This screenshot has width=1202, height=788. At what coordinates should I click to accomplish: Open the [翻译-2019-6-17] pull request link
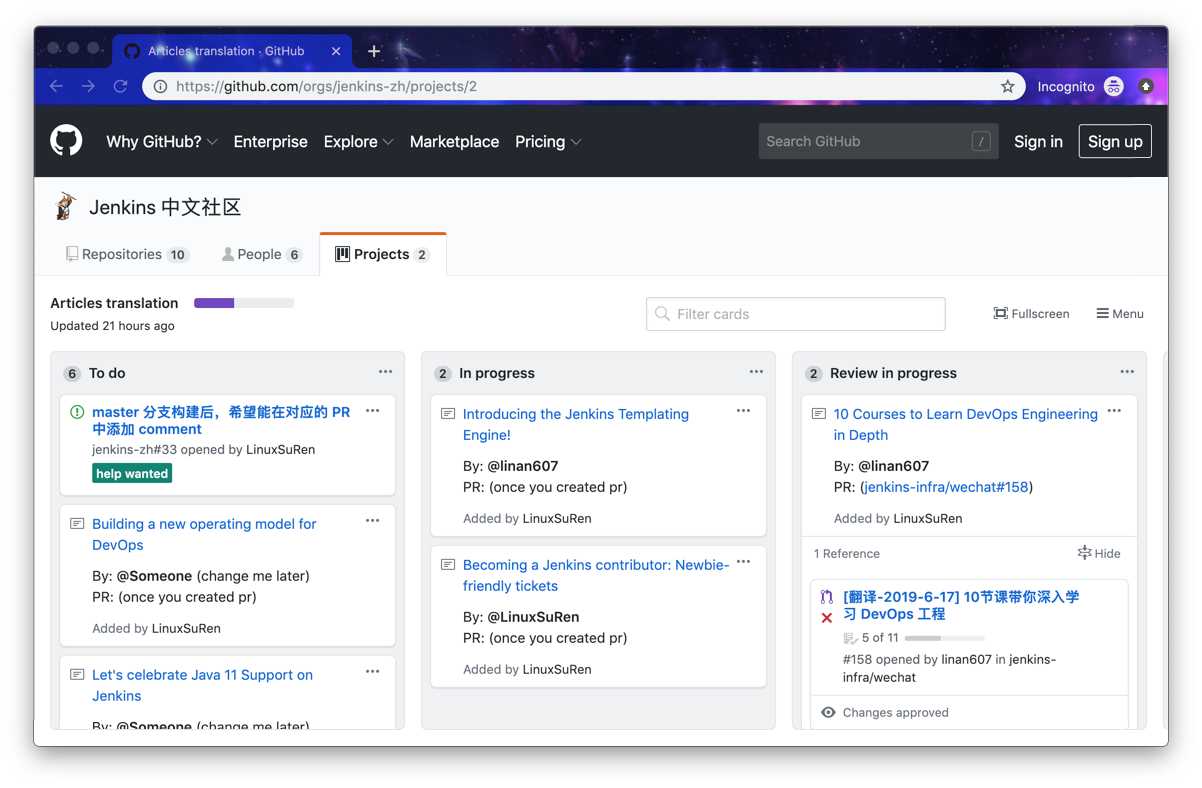(961, 605)
